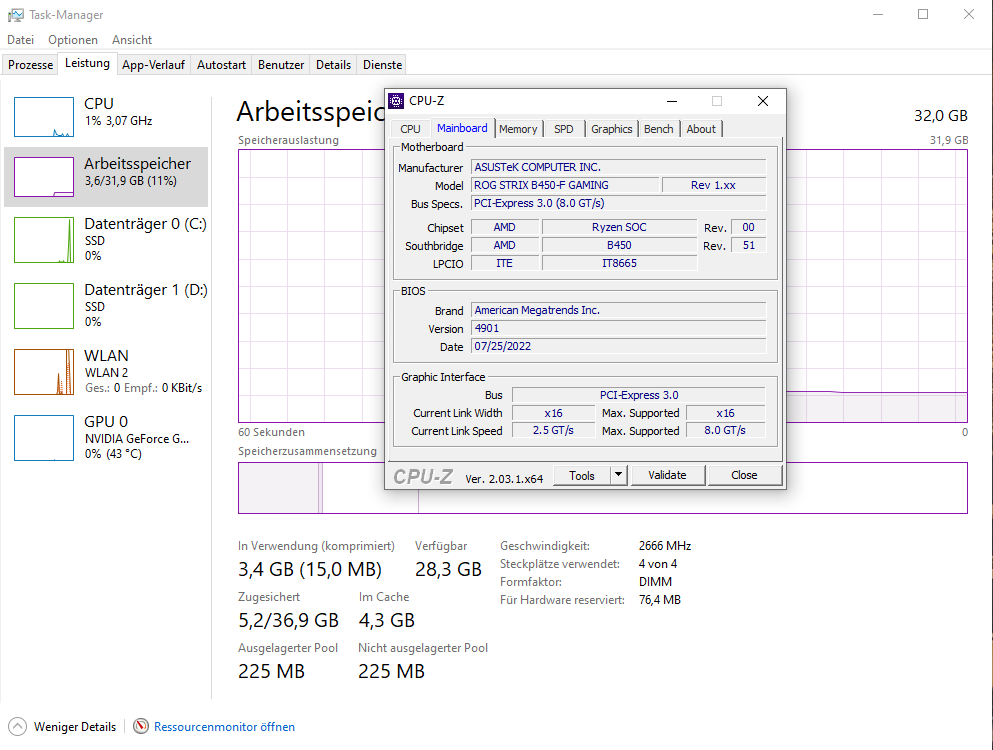Open the Optionen menu
The height and width of the screenshot is (750, 993).
coord(73,40)
